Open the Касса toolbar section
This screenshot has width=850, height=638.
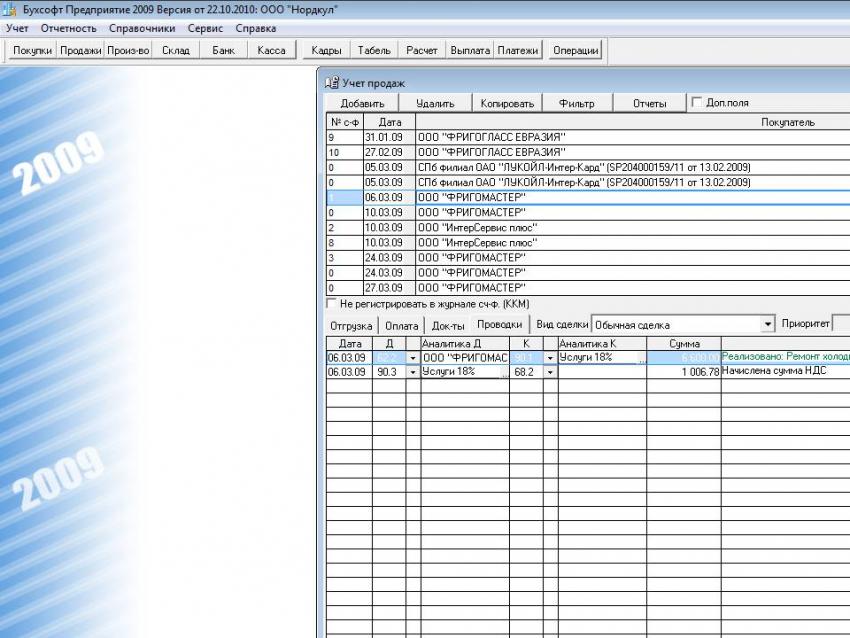tap(271, 50)
